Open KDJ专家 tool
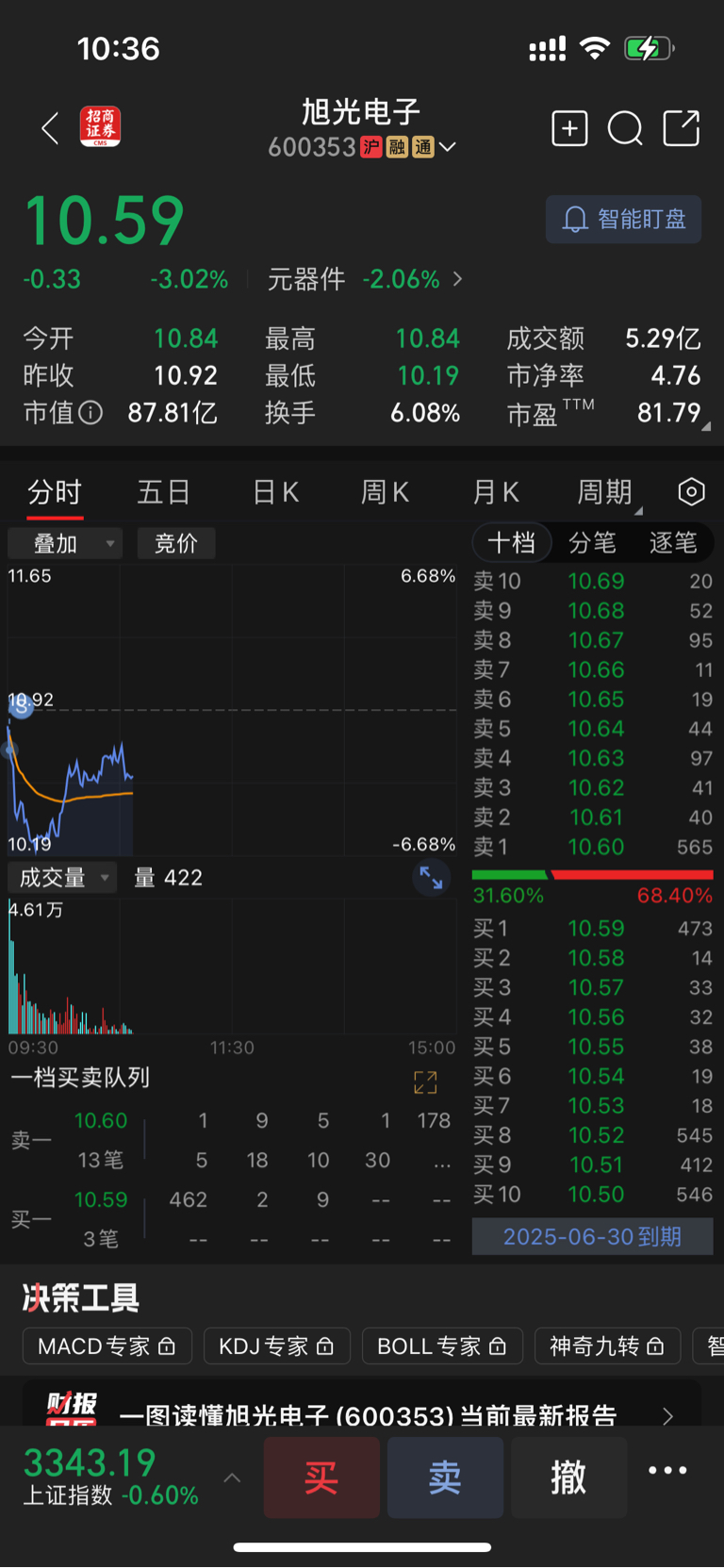 [x=277, y=1345]
